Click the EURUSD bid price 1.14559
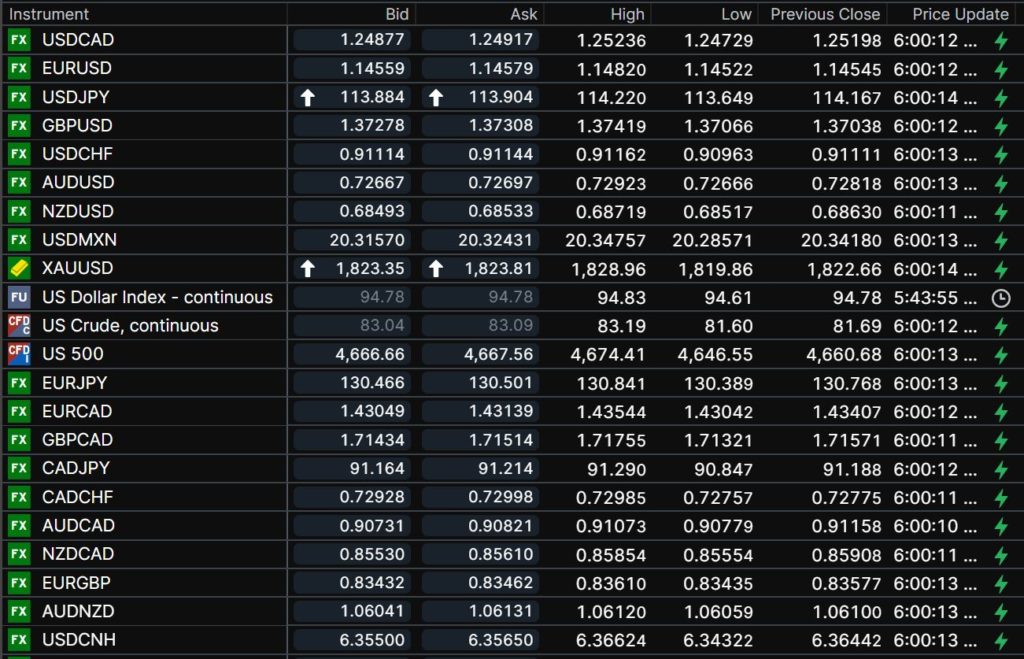This screenshot has height=659, width=1024. coord(371,69)
